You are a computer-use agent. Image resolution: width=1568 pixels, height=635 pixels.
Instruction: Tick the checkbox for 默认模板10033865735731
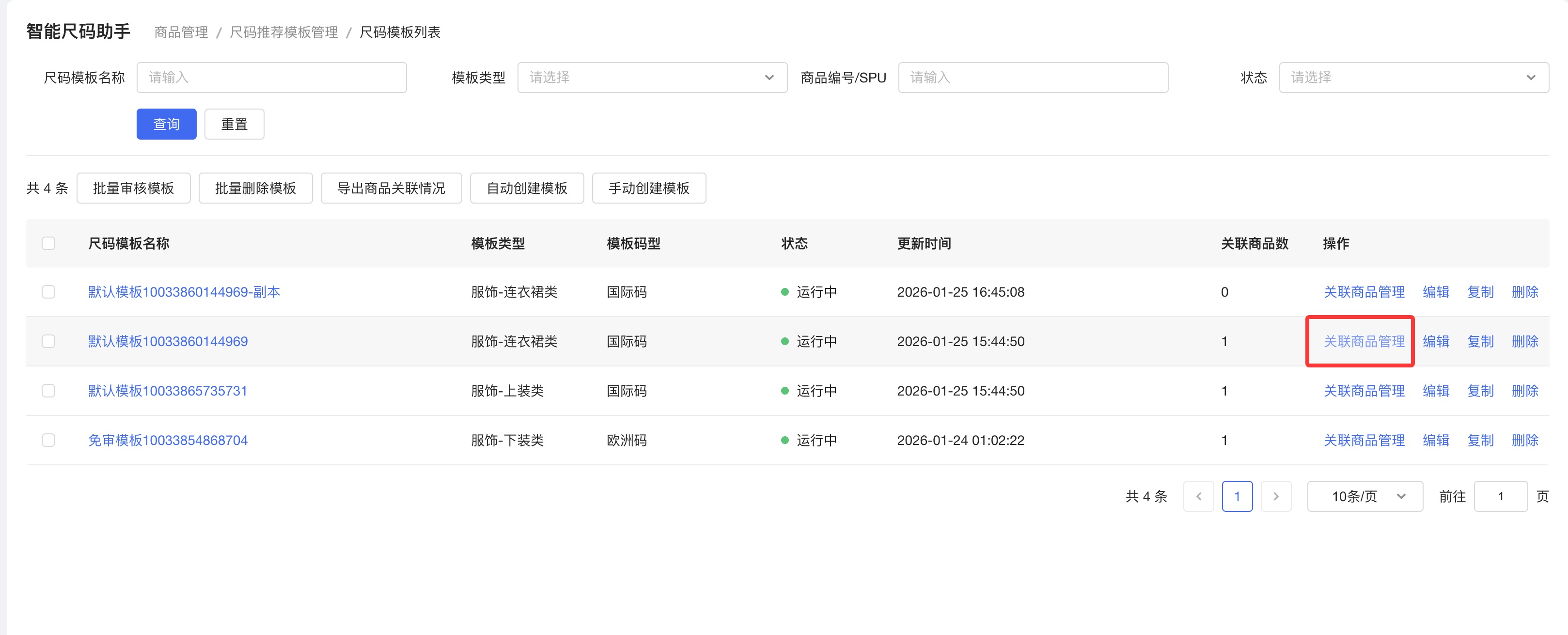(x=48, y=391)
